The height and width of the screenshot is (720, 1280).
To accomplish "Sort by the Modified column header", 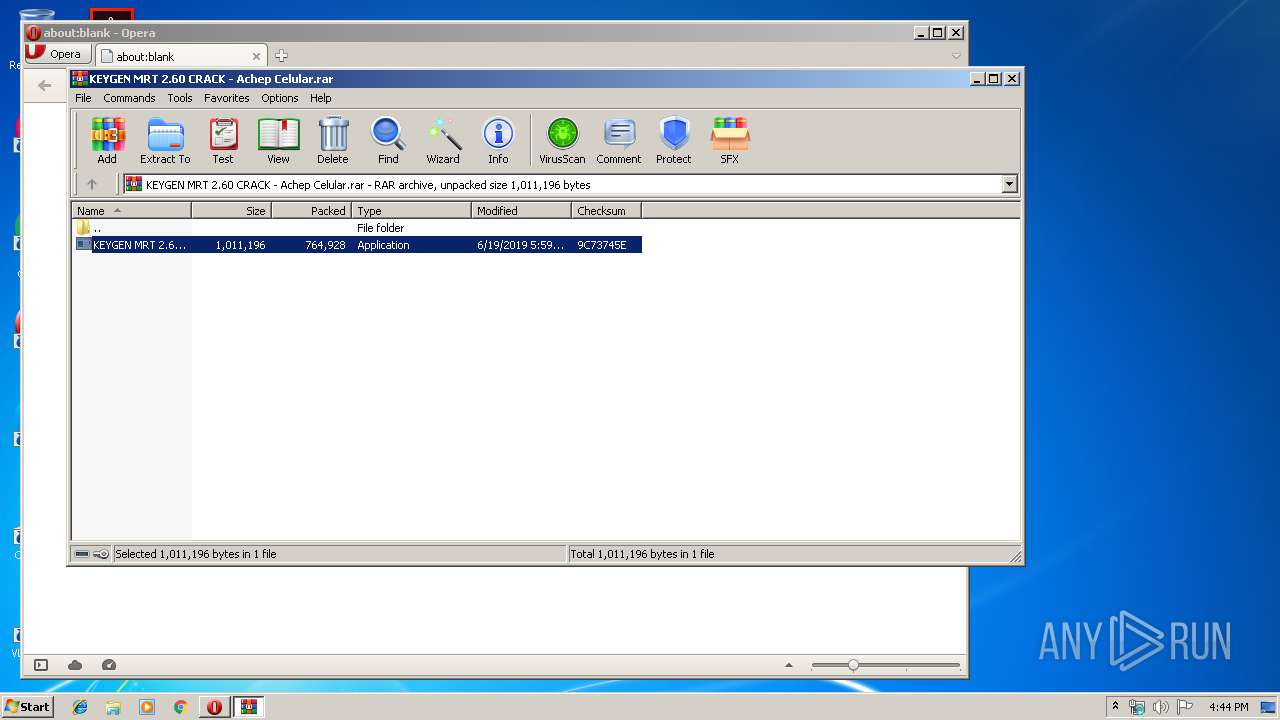I will 521,211.
